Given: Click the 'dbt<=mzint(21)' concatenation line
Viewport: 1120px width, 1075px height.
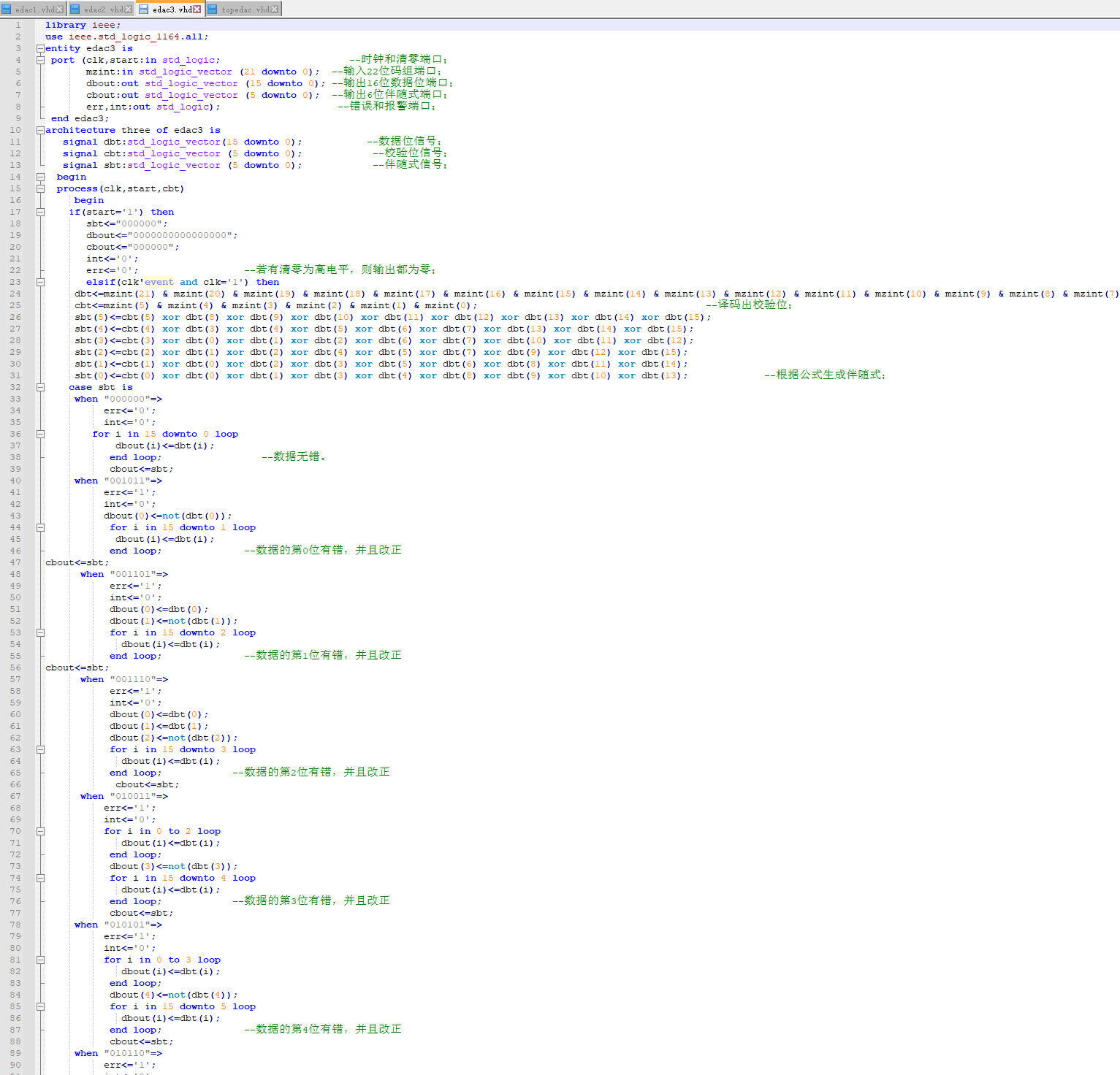Looking at the screenshot, I should tap(597, 294).
